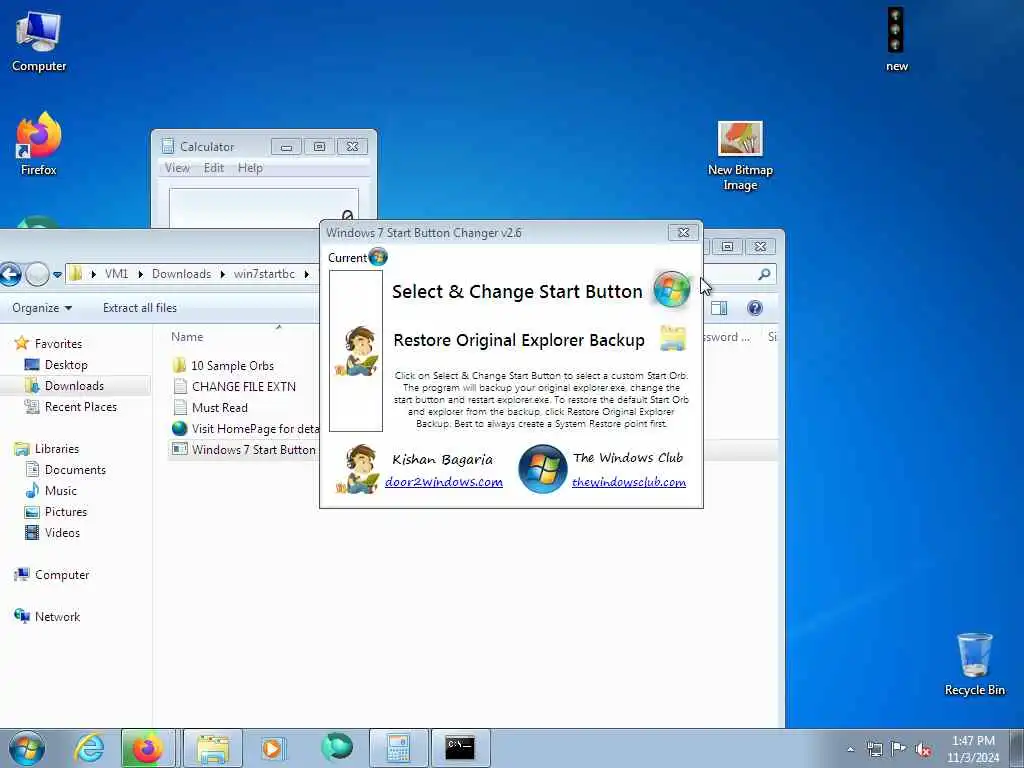1024x768 pixels.
Task: Click the Explorer forward arrow button
Action: 37,274
